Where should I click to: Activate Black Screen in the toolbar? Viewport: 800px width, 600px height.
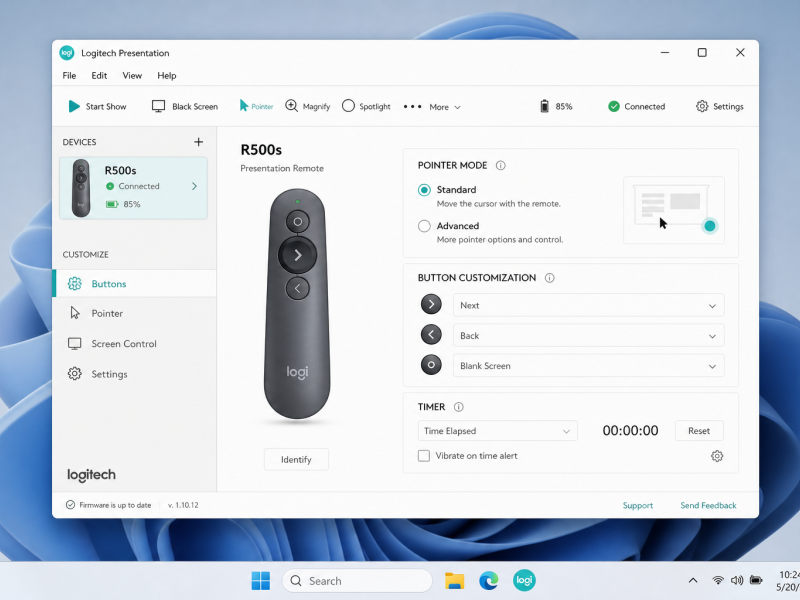(x=185, y=106)
